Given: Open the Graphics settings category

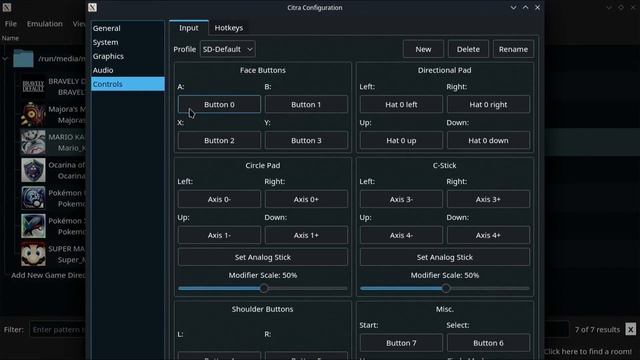Looking at the screenshot, I should 128,56.
